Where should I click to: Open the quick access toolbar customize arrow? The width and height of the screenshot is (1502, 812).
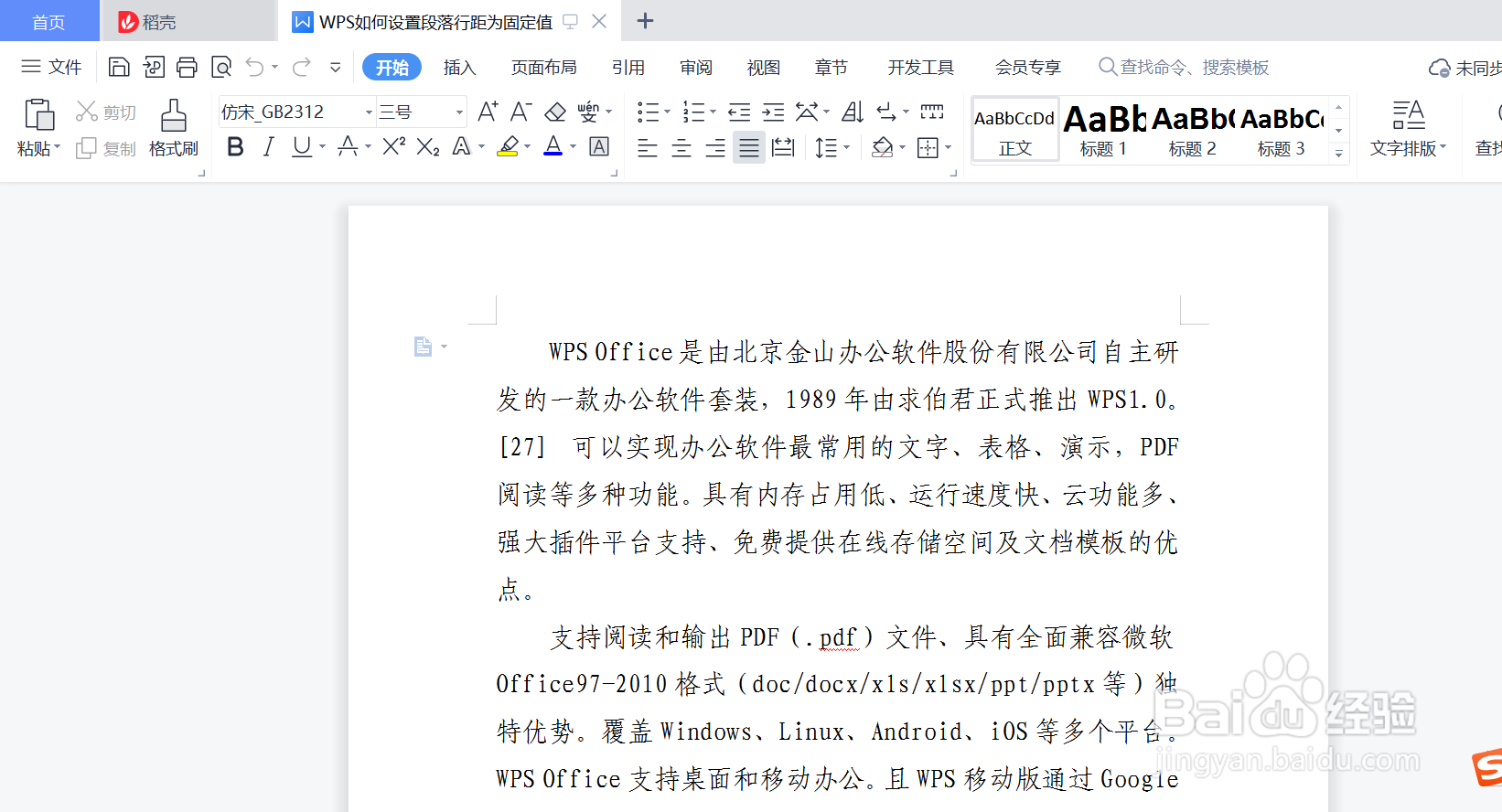coord(336,67)
